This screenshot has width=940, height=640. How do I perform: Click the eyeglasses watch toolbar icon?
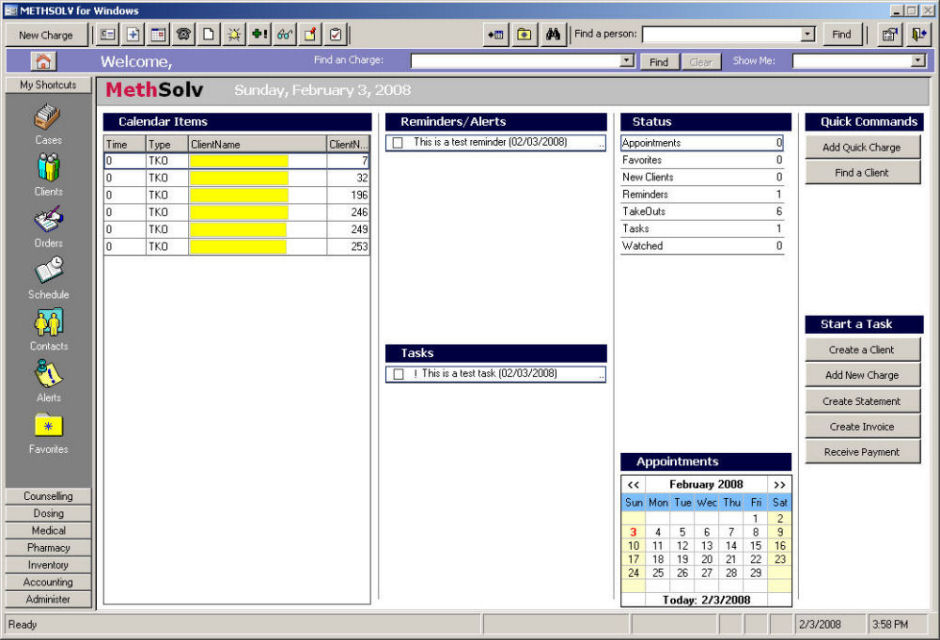click(x=285, y=35)
